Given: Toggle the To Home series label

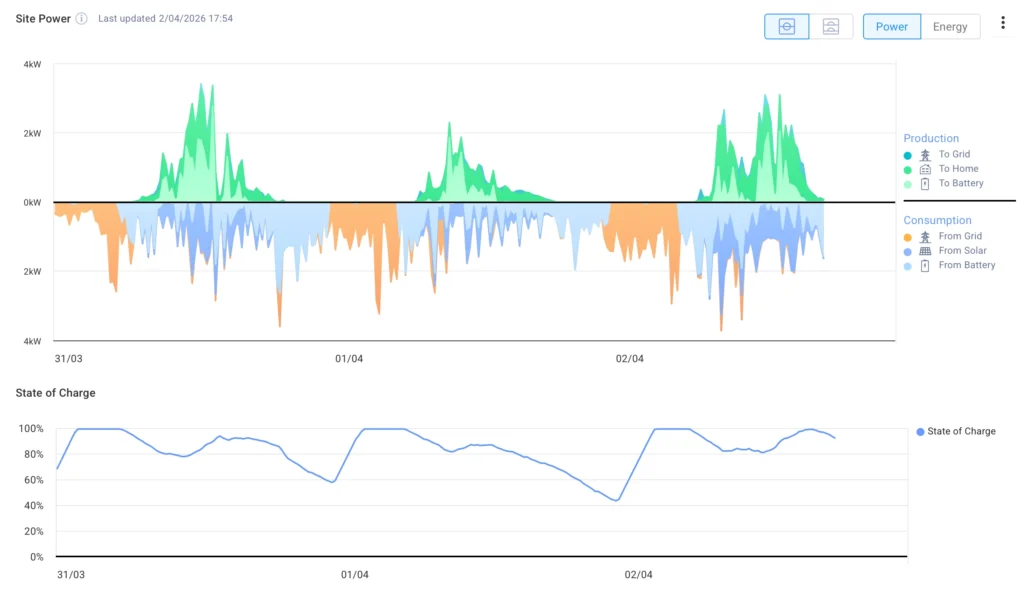Looking at the screenshot, I should (958, 169).
